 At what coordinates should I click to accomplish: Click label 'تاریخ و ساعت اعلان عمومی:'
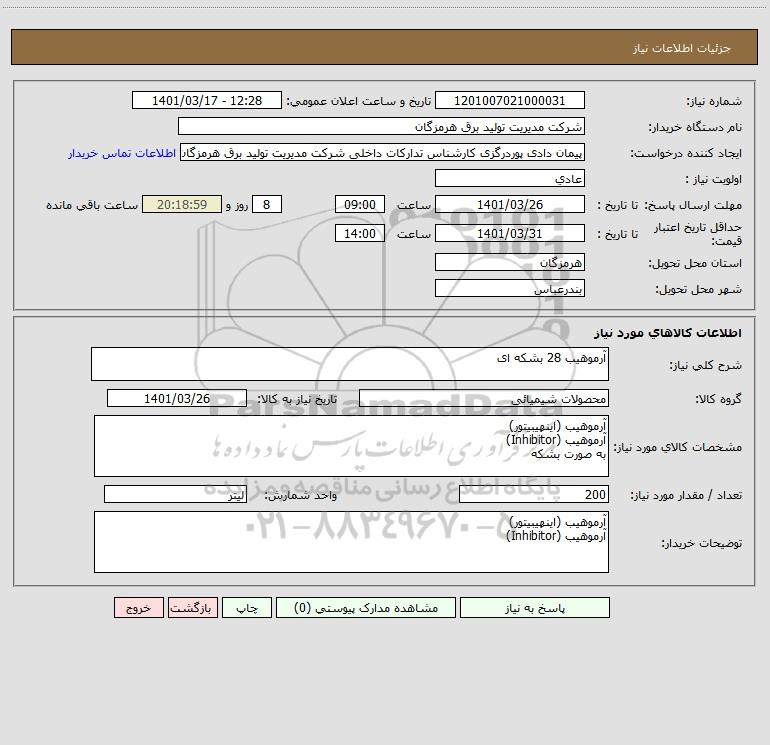pos(359,101)
